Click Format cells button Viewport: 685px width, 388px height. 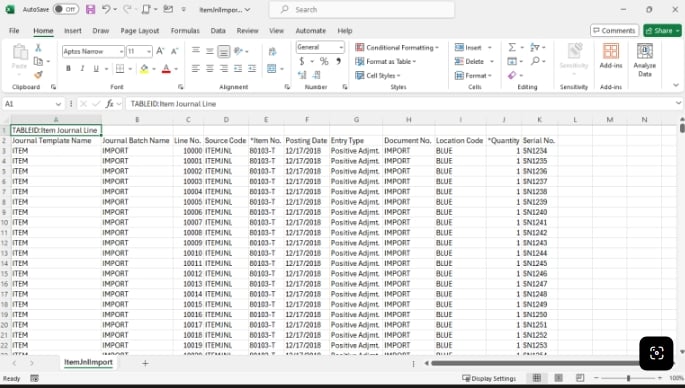(473, 75)
